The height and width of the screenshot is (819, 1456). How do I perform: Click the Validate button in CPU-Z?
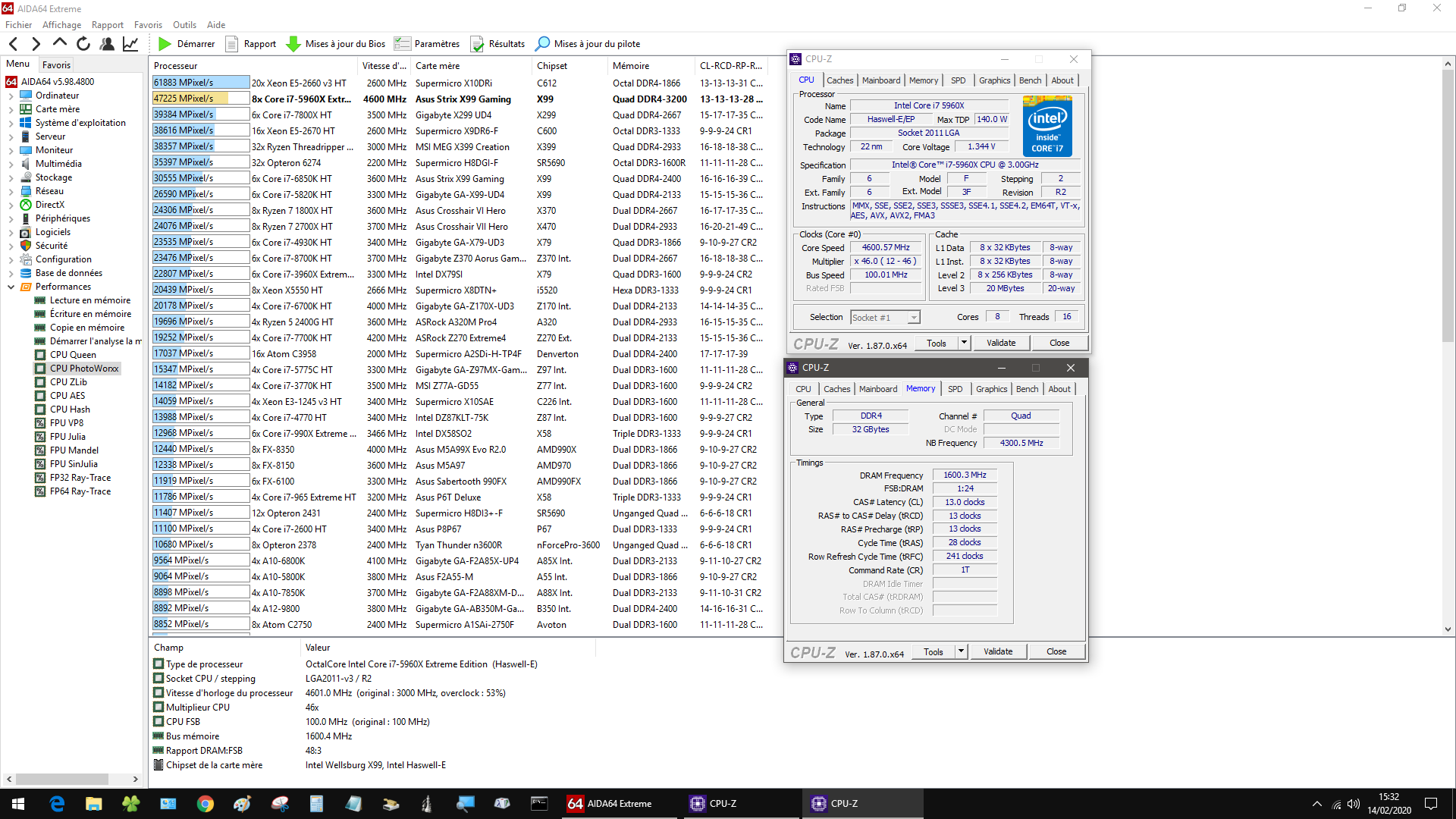pos(1001,343)
